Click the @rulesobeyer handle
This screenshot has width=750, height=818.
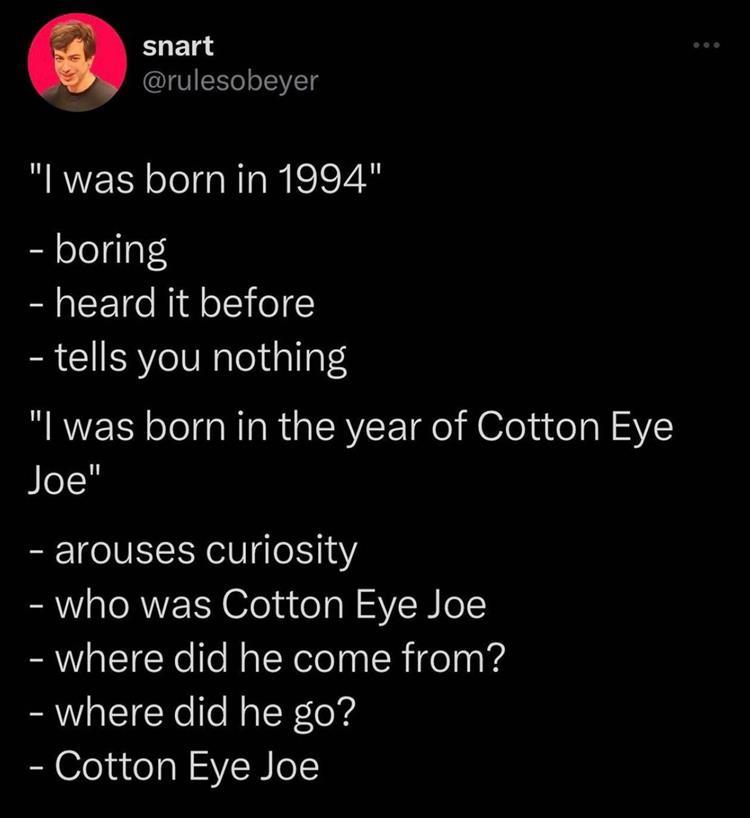tap(230, 80)
